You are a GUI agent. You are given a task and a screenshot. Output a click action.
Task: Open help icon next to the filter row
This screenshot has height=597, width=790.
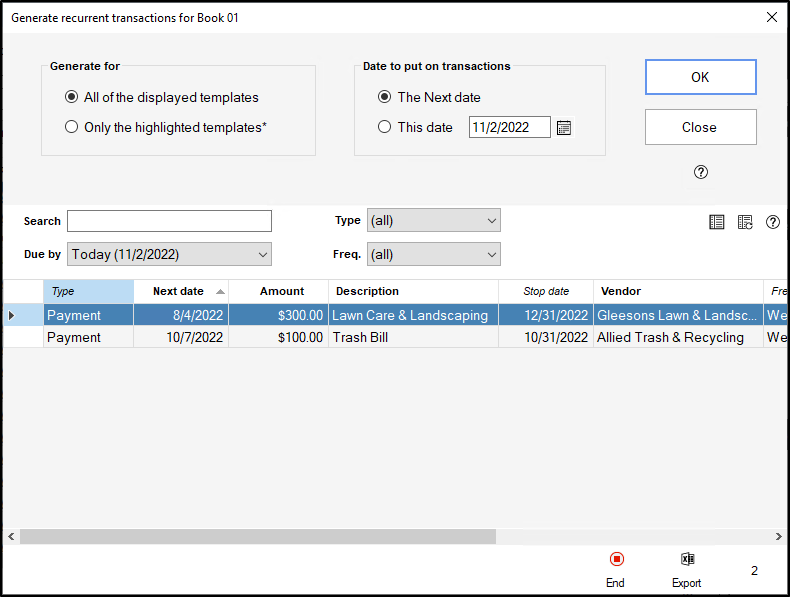772,222
